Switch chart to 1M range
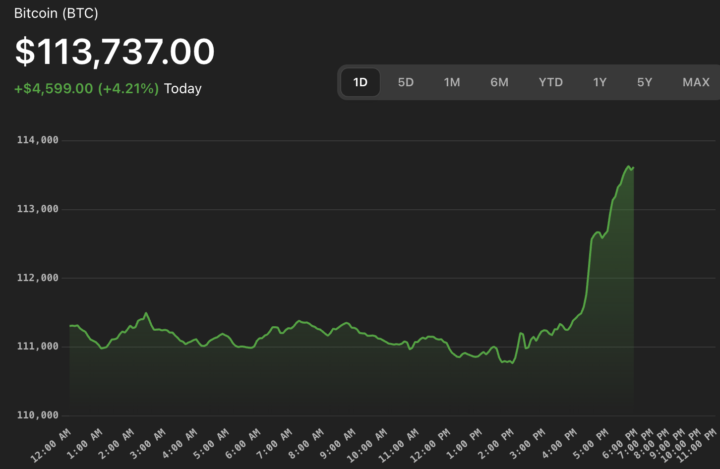This screenshot has height=469, width=720. 452,82
